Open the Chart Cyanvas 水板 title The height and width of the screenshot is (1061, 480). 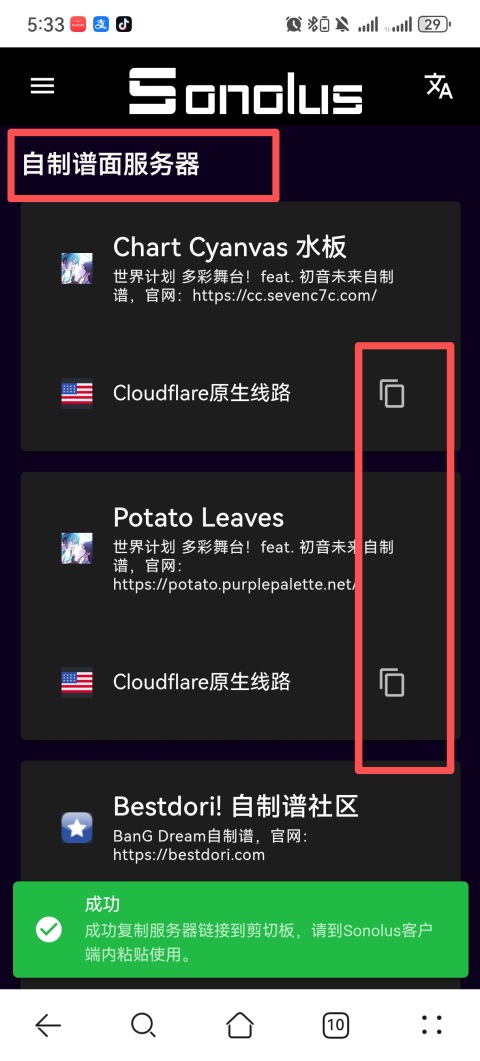[x=230, y=248]
